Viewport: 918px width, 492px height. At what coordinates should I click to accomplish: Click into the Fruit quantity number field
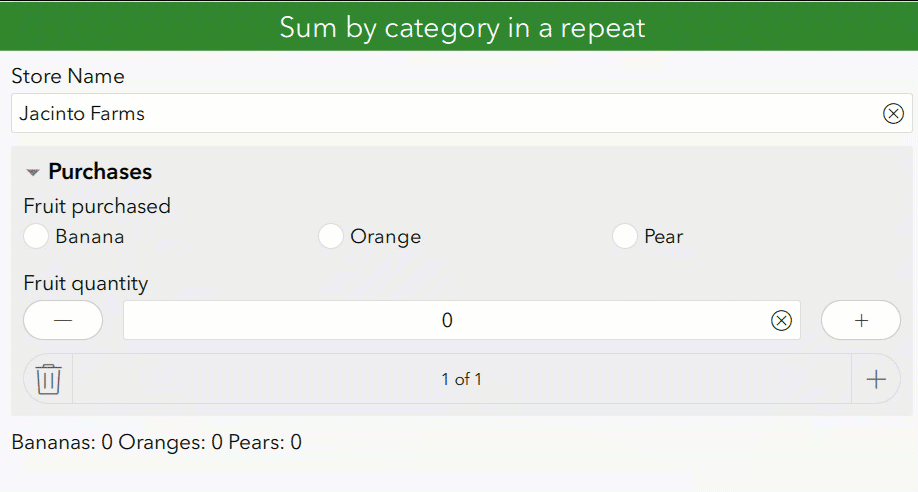[446, 320]
